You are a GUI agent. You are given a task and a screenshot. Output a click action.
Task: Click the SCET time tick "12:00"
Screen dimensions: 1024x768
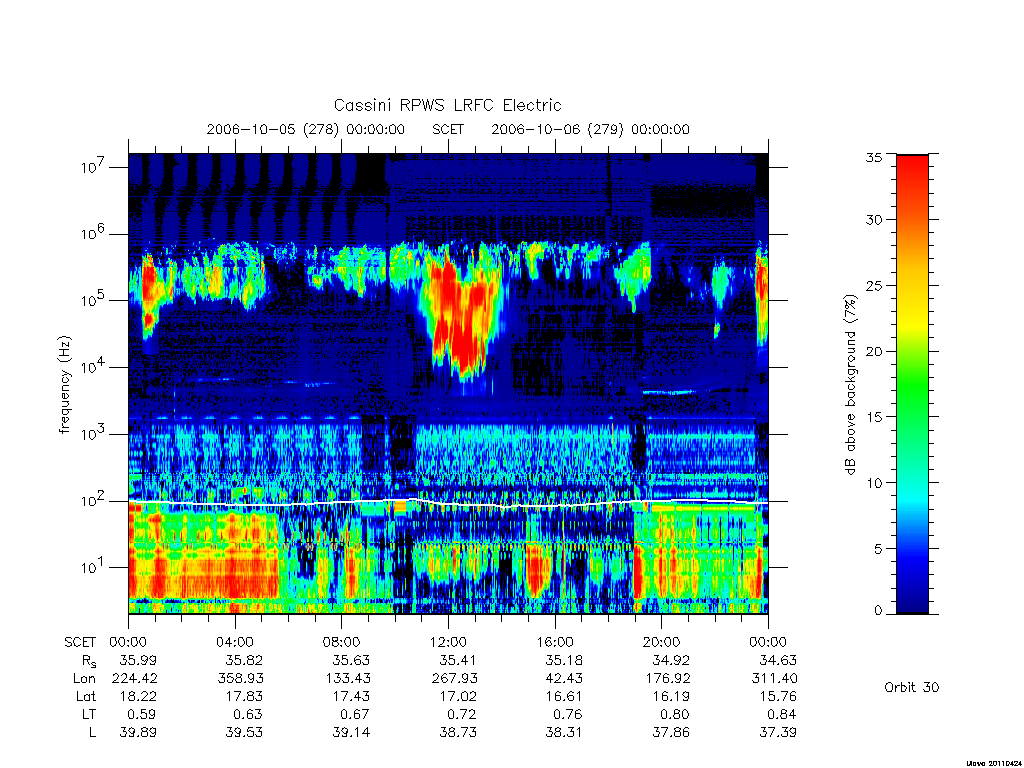pyautogui.click(x=448, y=642)
